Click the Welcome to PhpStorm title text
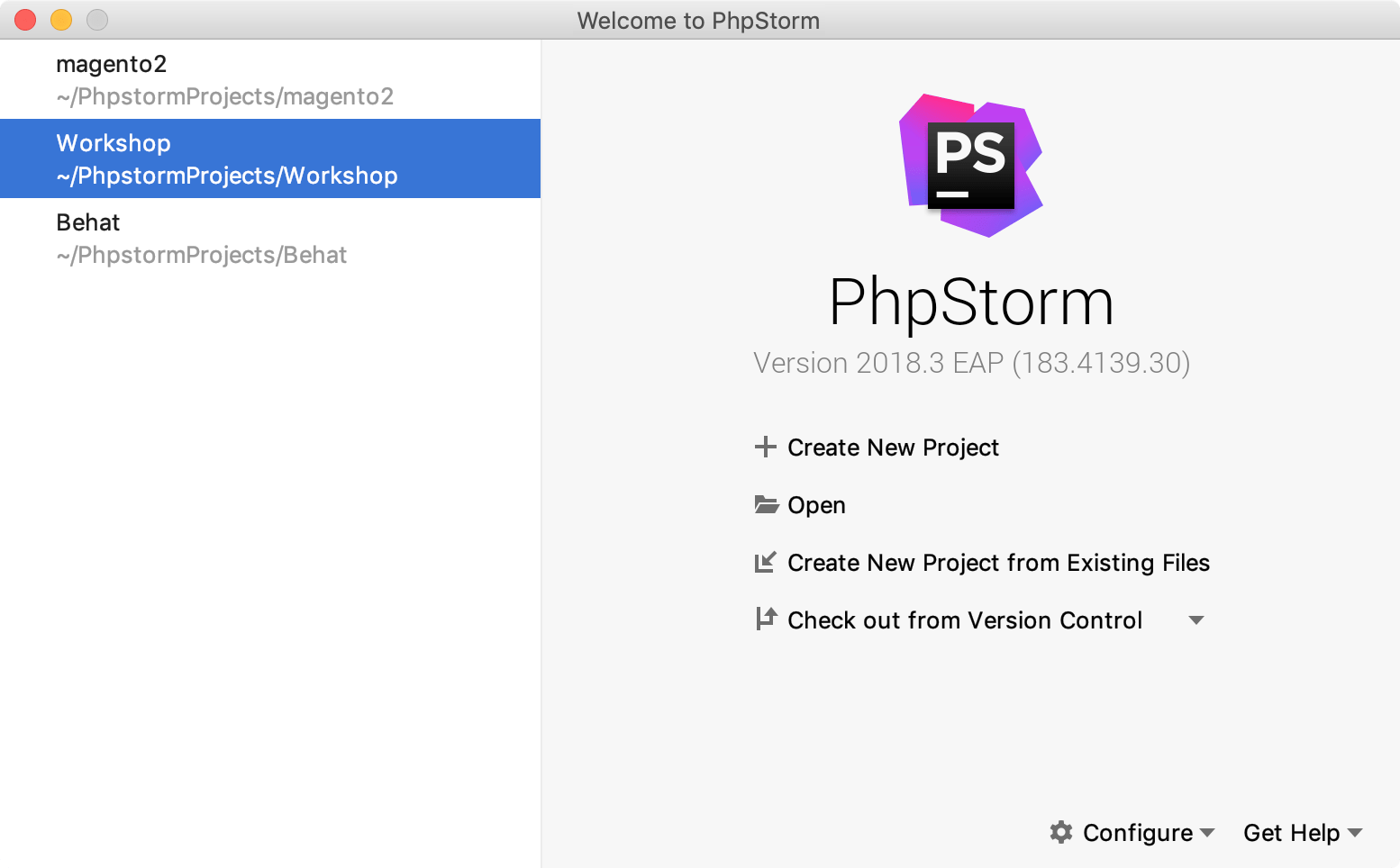This screenshot has width=1400, height=868. tap(698, 21)
